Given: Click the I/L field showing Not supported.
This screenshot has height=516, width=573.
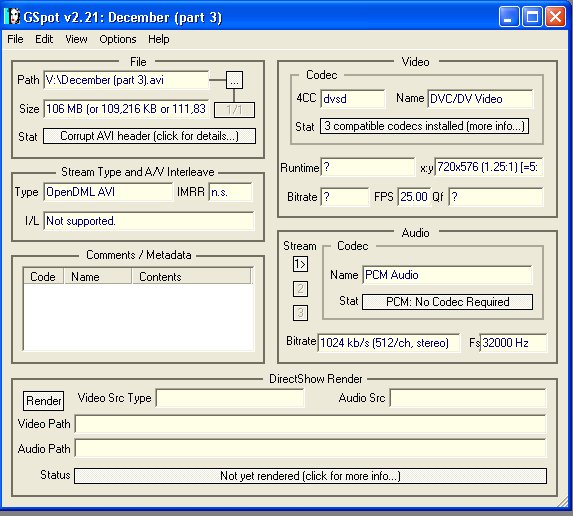Looking at the screenshot, I should click(x=149, y=221).
